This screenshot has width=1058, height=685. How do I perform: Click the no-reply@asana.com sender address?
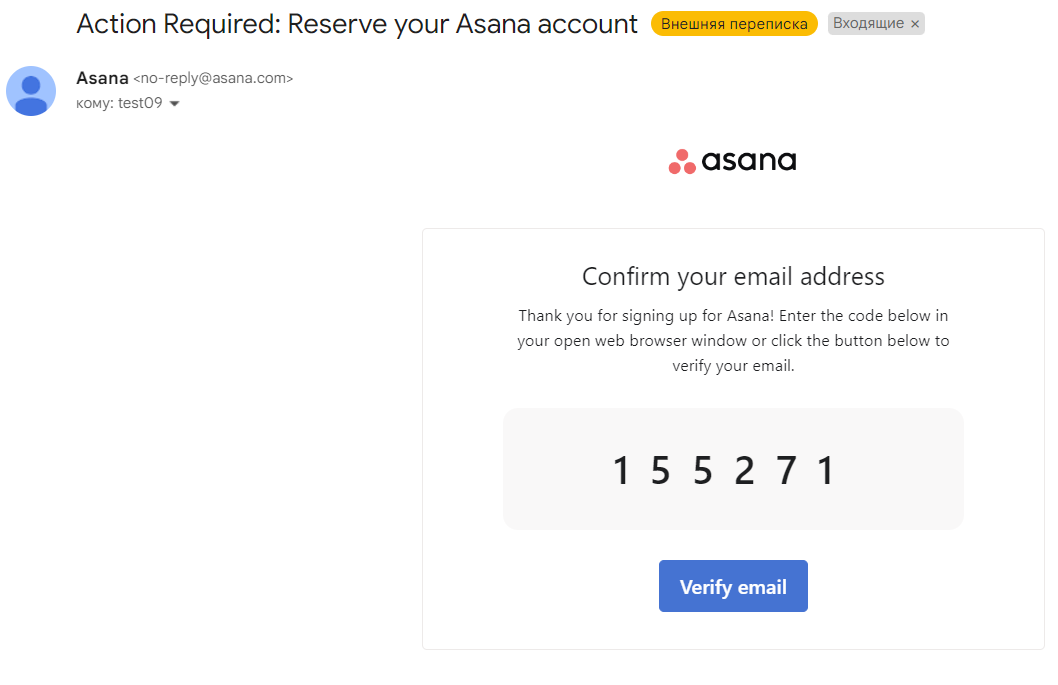213,78
